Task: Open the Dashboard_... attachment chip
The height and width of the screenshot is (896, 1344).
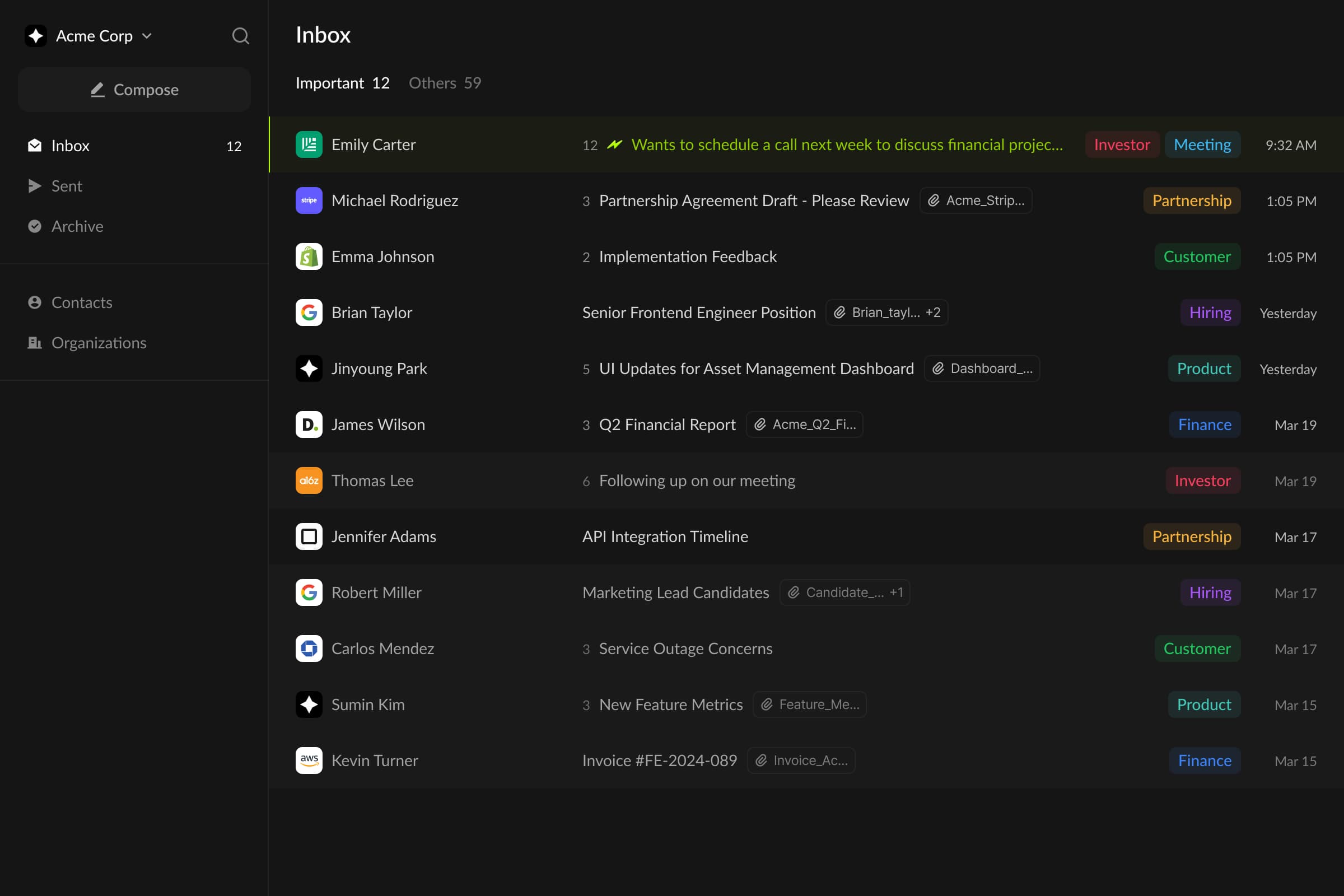Action: coord(982,368)
